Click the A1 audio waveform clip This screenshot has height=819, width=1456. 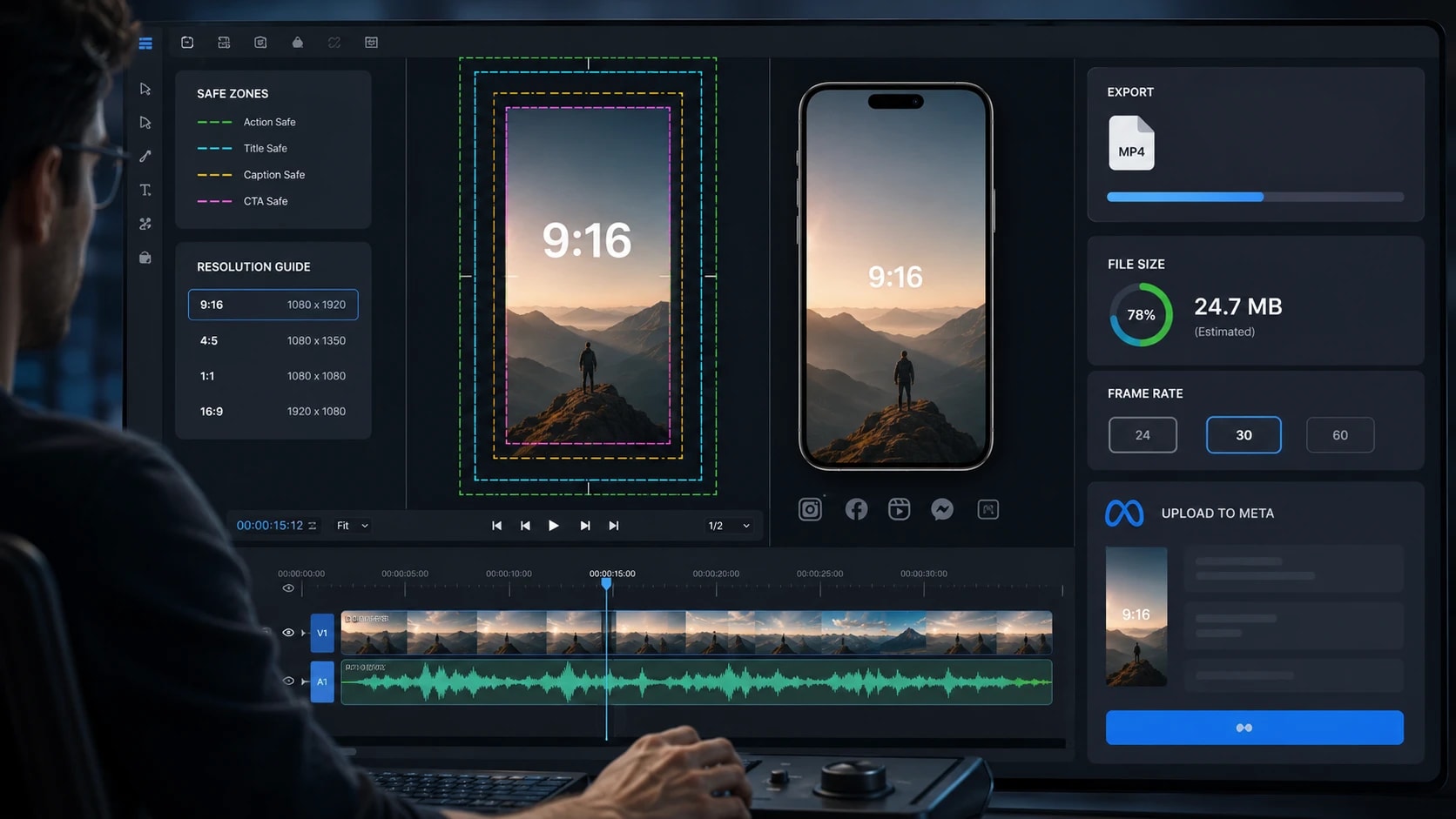pyautogui.click(x=697, y=681)
